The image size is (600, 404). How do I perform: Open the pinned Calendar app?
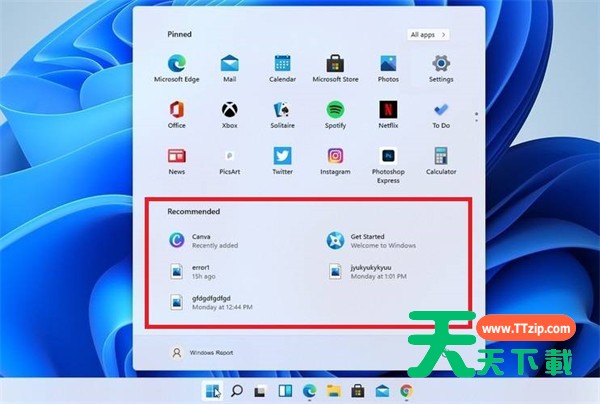[x=282, y=68]
